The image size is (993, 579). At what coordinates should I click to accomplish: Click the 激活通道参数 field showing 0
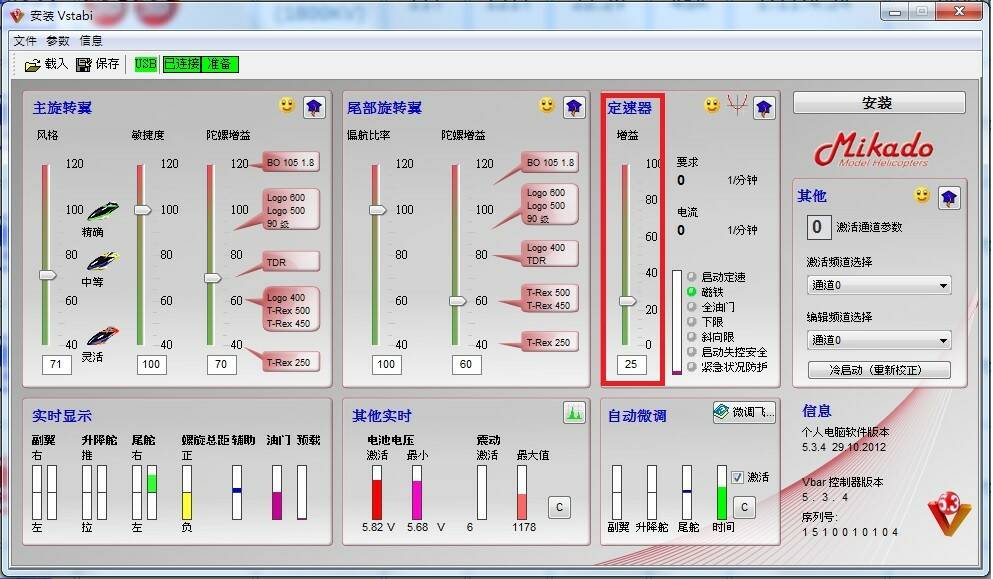tap(818, 227)
